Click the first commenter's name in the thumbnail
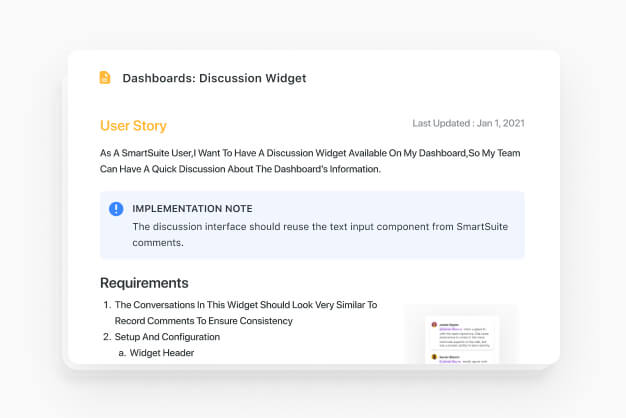Image resolution: width=626 pixels, height=418 pixels. pos(447,323)
